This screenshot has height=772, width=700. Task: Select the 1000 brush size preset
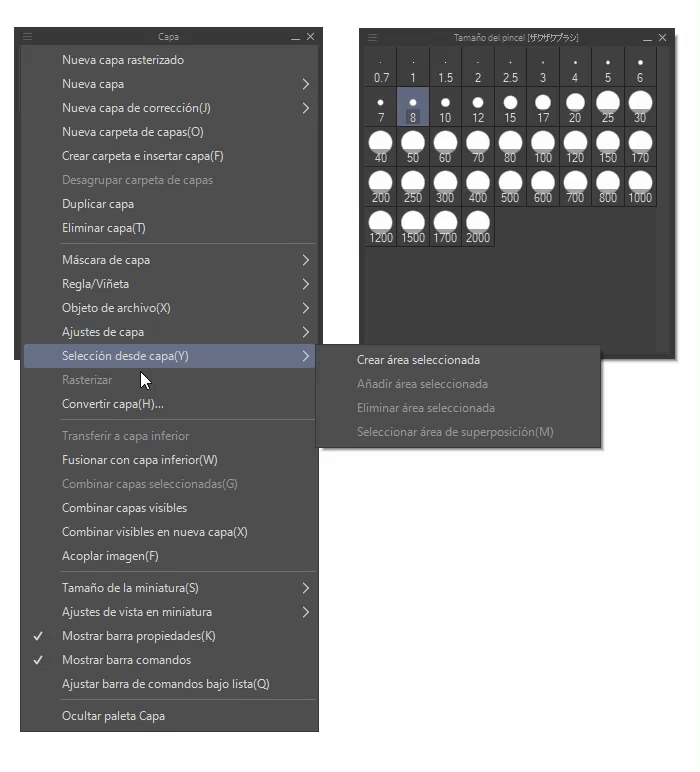coord(640,187)
